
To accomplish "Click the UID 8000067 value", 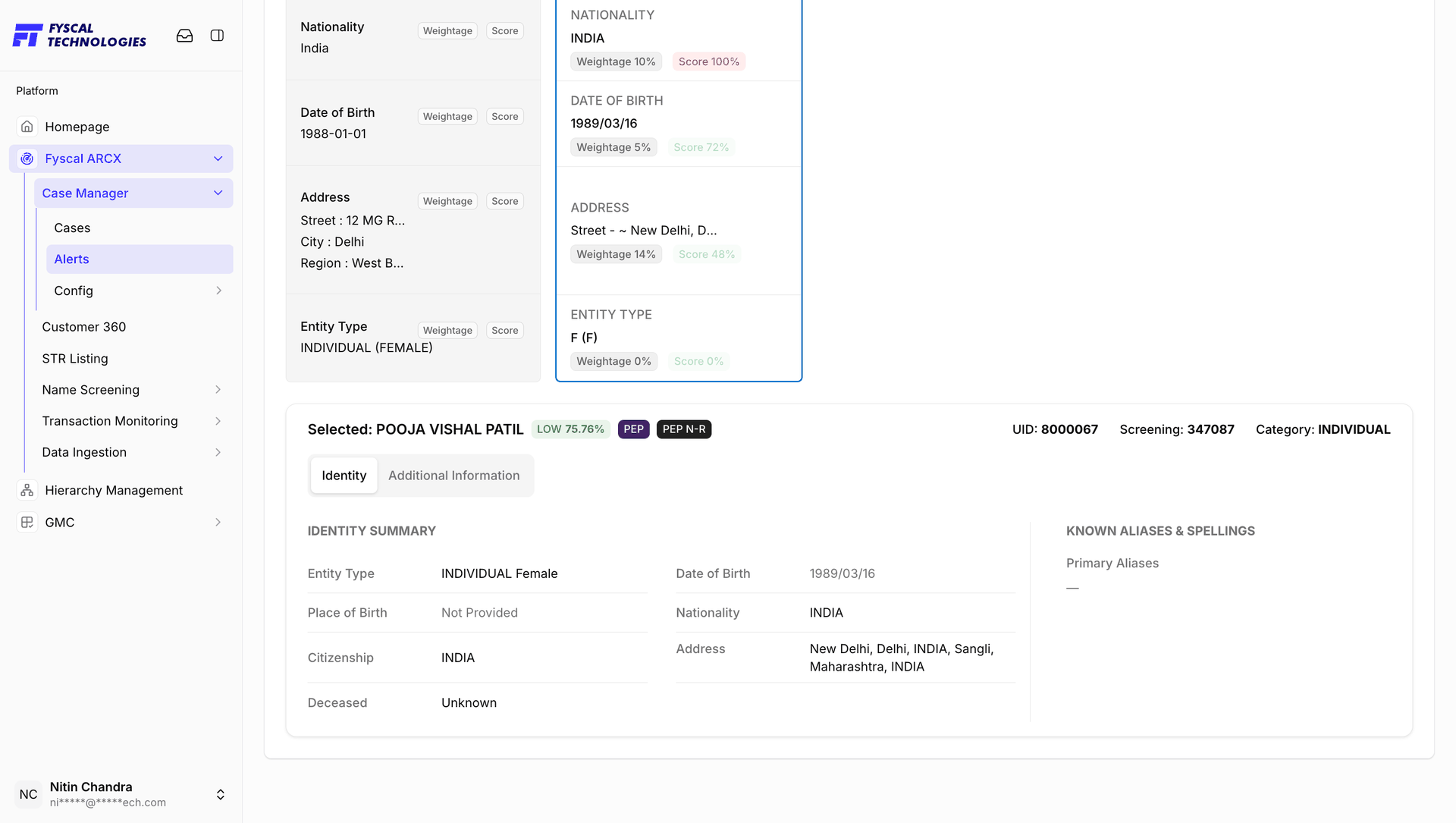I will (1069, 429).
